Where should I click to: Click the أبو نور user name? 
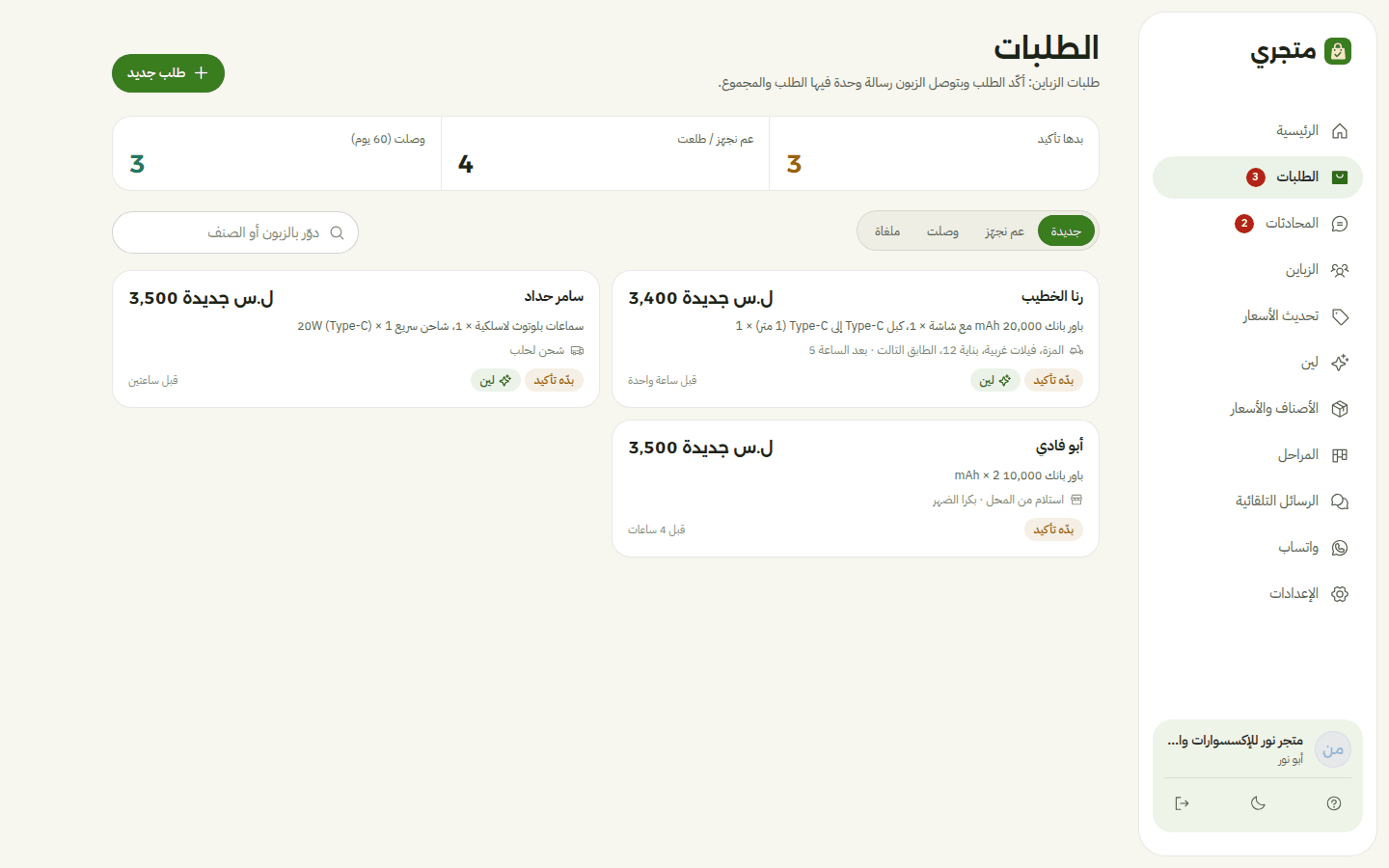1291,760
